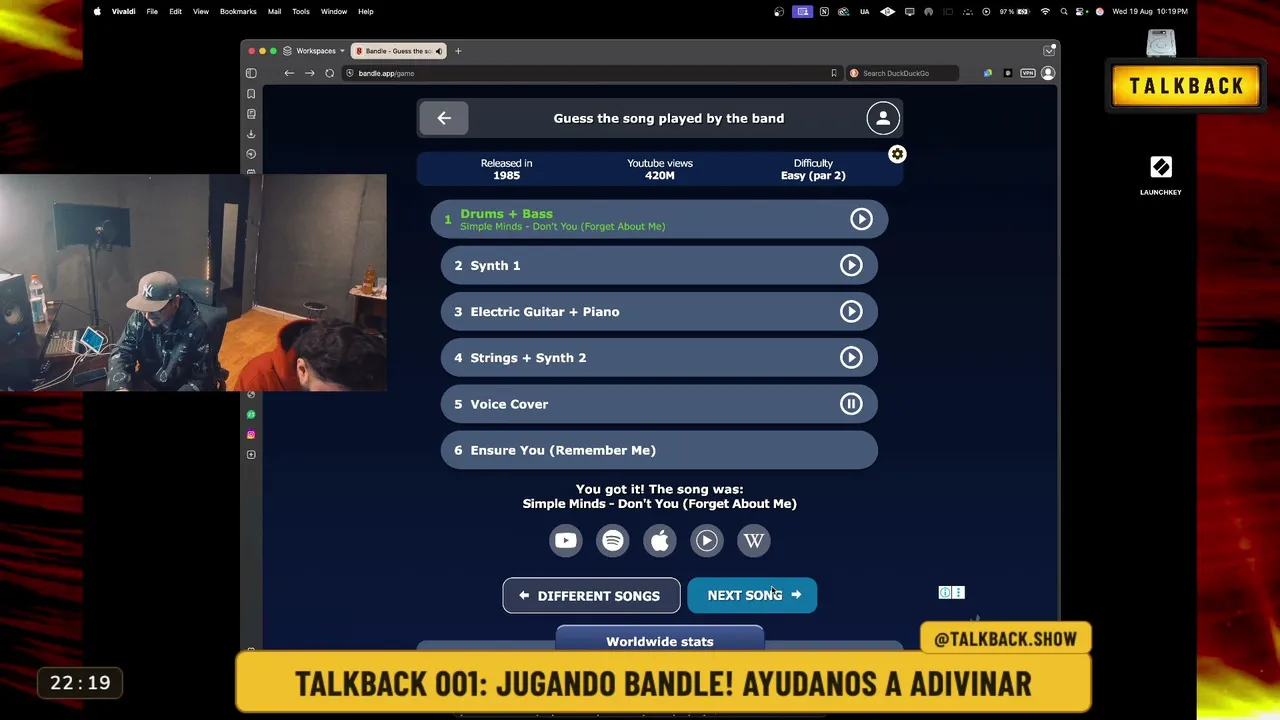Screen dimensions: 1280x720
Task: Click the browser forward arrow
Action: (309, 73)
